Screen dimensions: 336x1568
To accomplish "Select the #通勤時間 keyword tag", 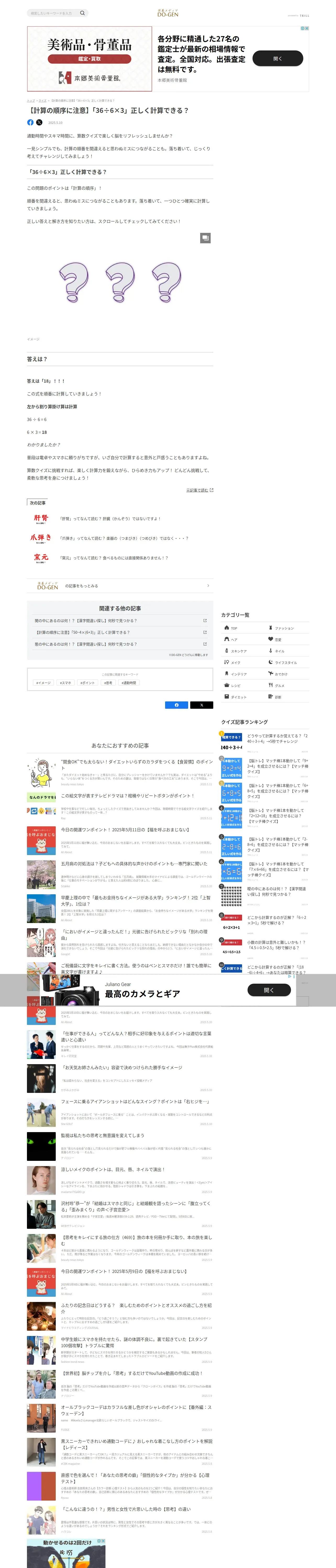I will [129, 683].
